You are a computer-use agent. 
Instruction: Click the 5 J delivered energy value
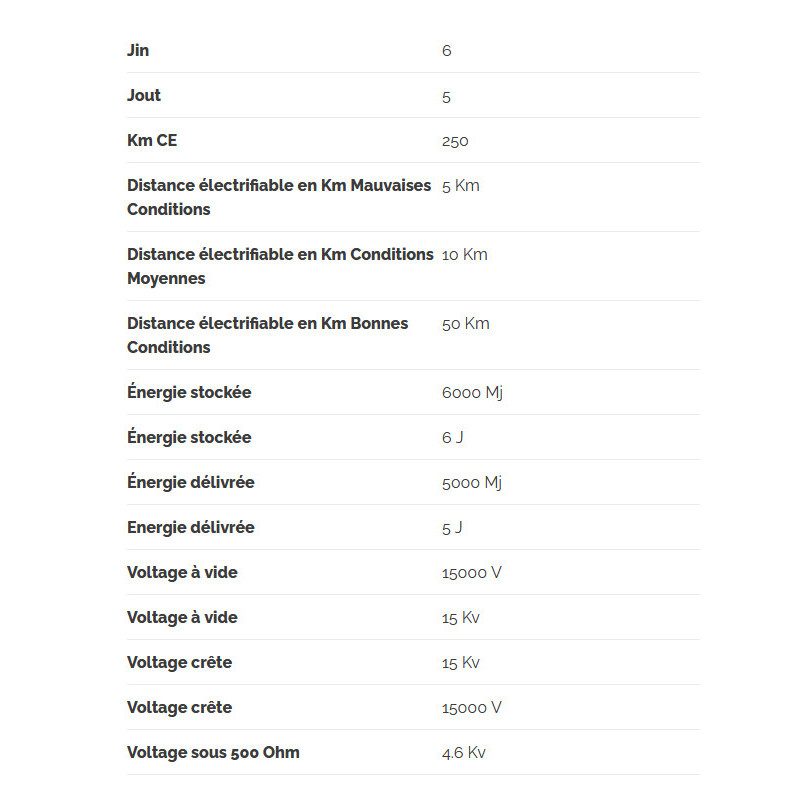point(452,528)
